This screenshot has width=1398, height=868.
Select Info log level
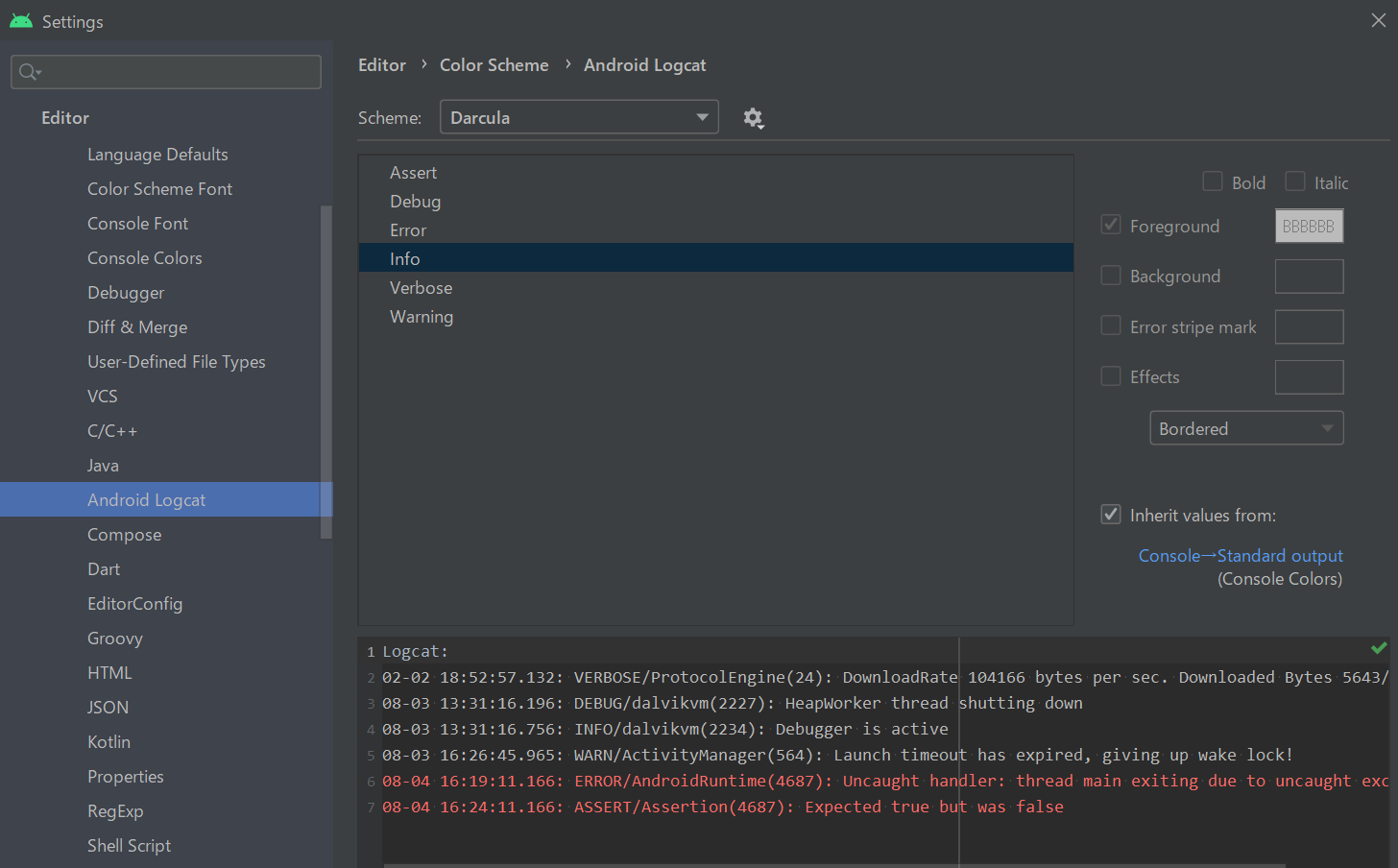(715, 258)
